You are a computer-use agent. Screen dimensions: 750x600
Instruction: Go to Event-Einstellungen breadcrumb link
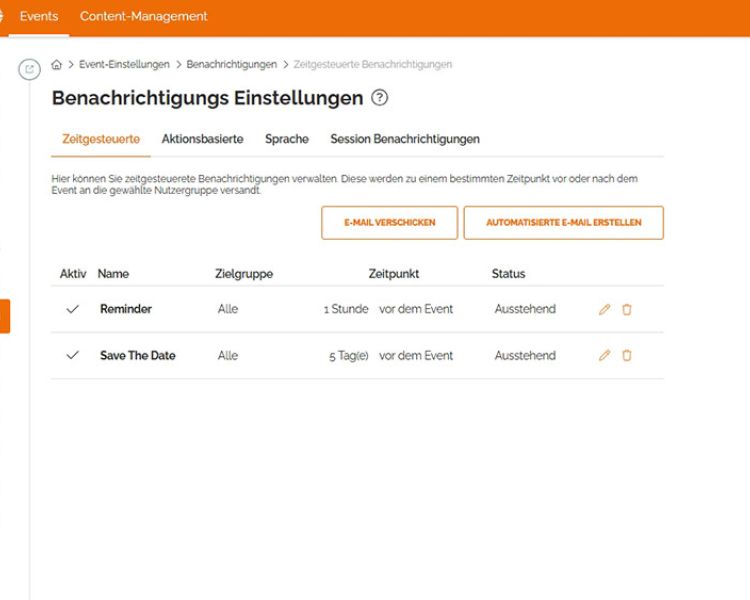[x=124, y=65]
